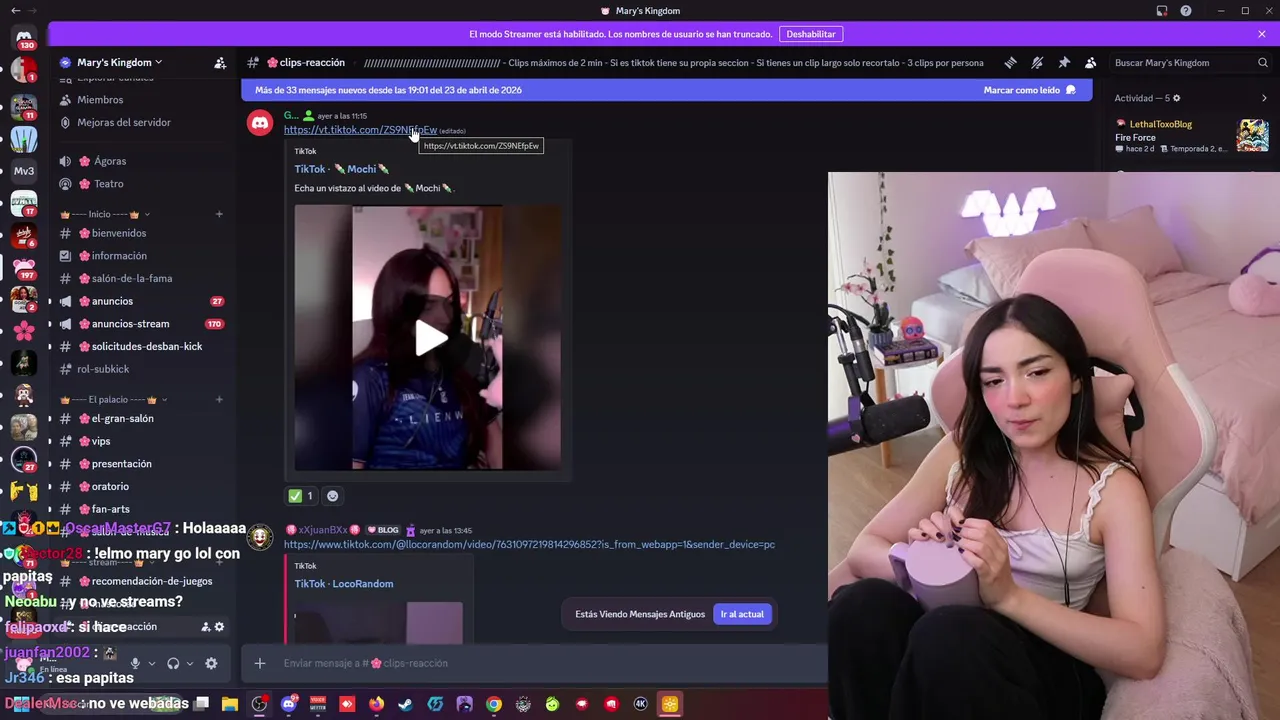Open LethalToxoBlog Fire Force activity card

point(1191,136)
